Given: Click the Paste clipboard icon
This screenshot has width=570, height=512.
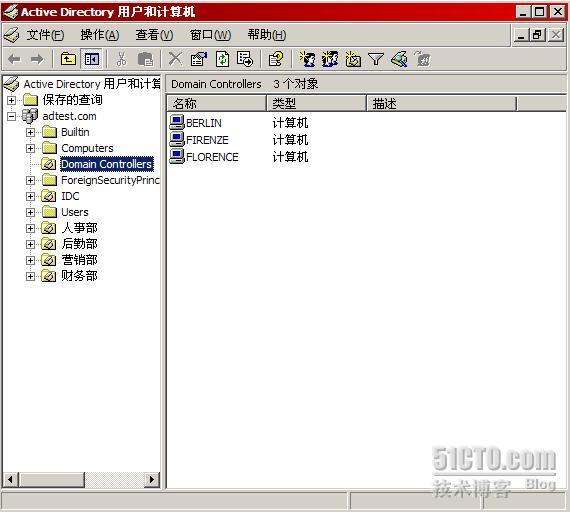Looking at the screenshot, I should (x=146, y=59).
